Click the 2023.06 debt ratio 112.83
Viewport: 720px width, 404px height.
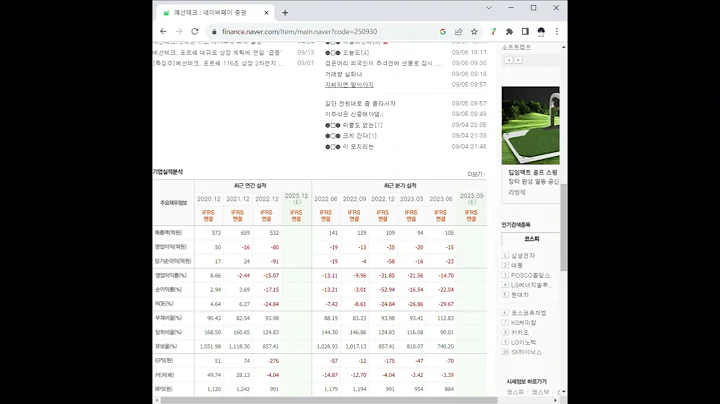point(445,318)
